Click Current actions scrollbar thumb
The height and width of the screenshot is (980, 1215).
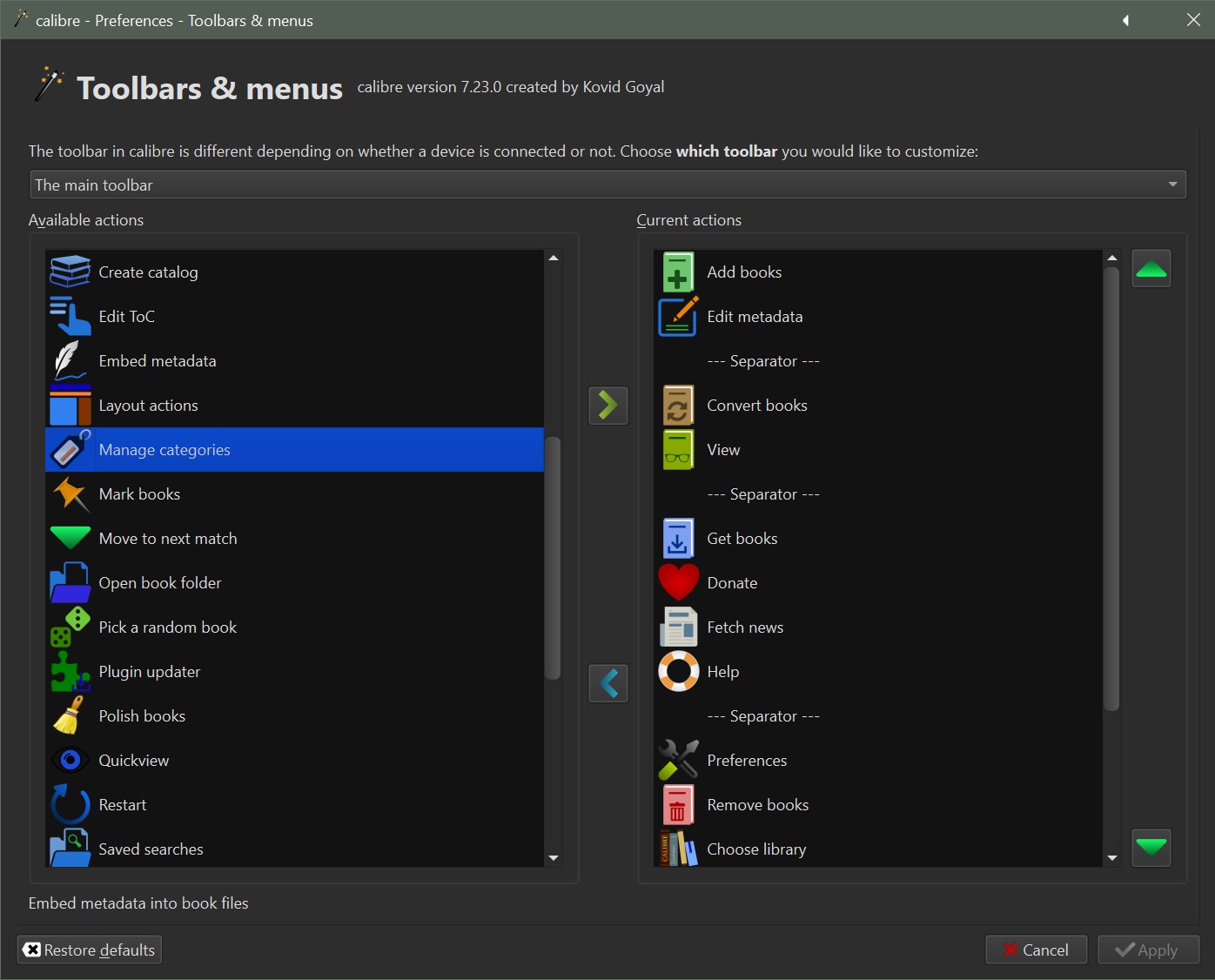pos(1111,489)
